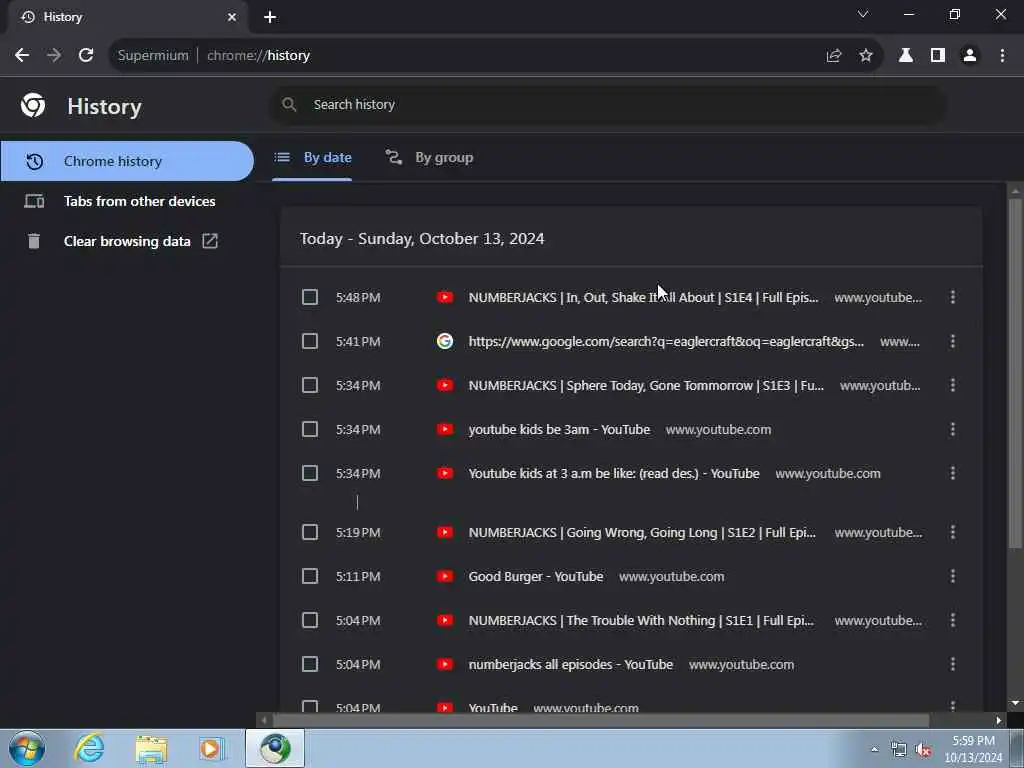
Task: Bookmark this tab with the star icon
Action: tap(866, 56)
